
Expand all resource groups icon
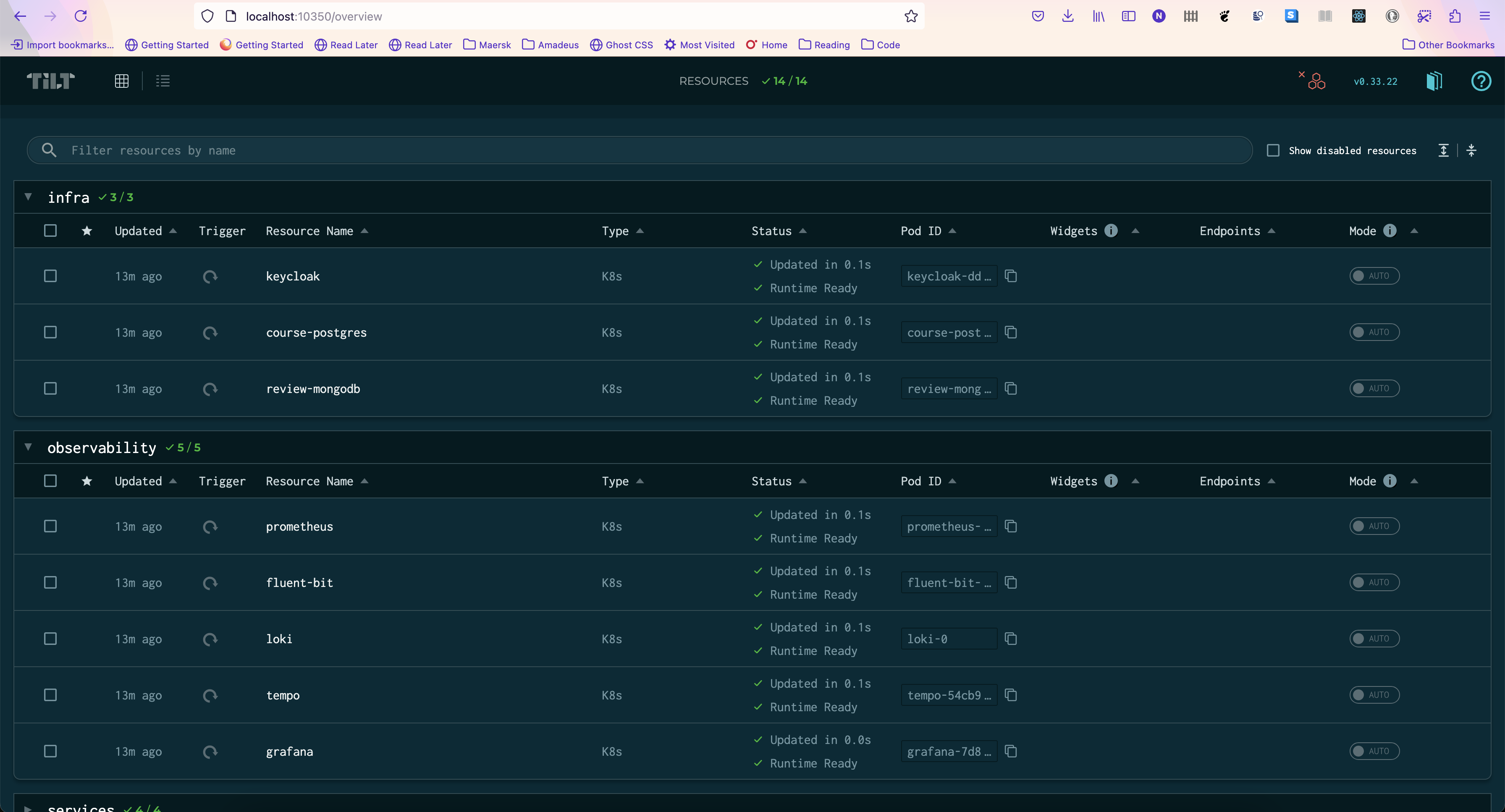(x=1444, y=150)
